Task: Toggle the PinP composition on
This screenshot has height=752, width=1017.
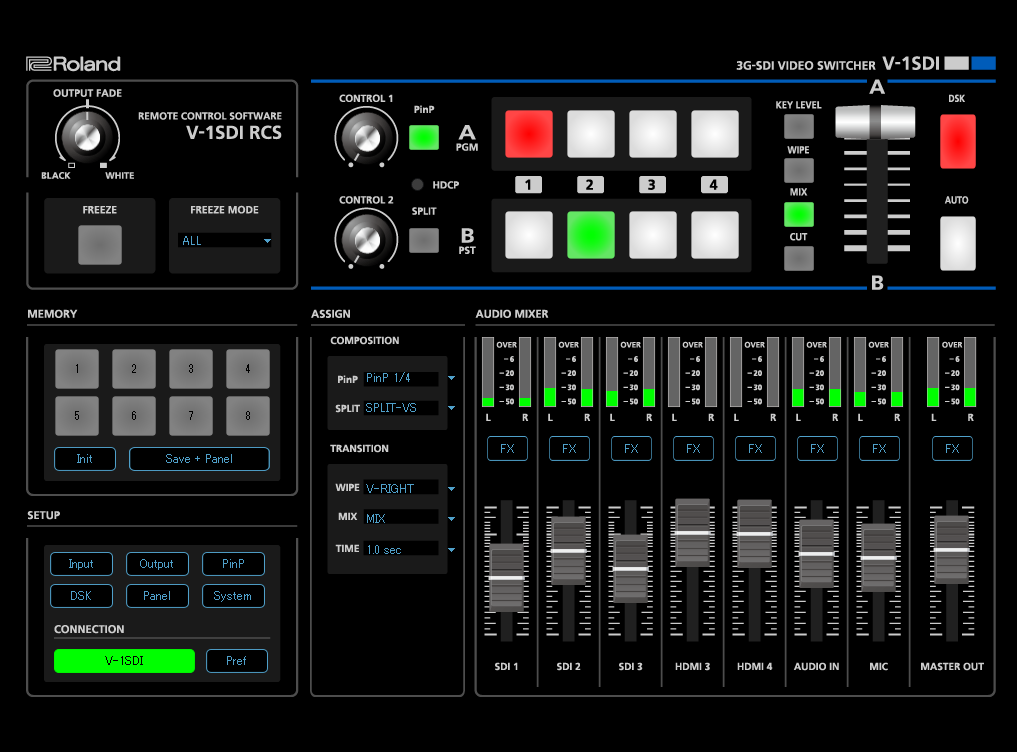Action: 423,138
